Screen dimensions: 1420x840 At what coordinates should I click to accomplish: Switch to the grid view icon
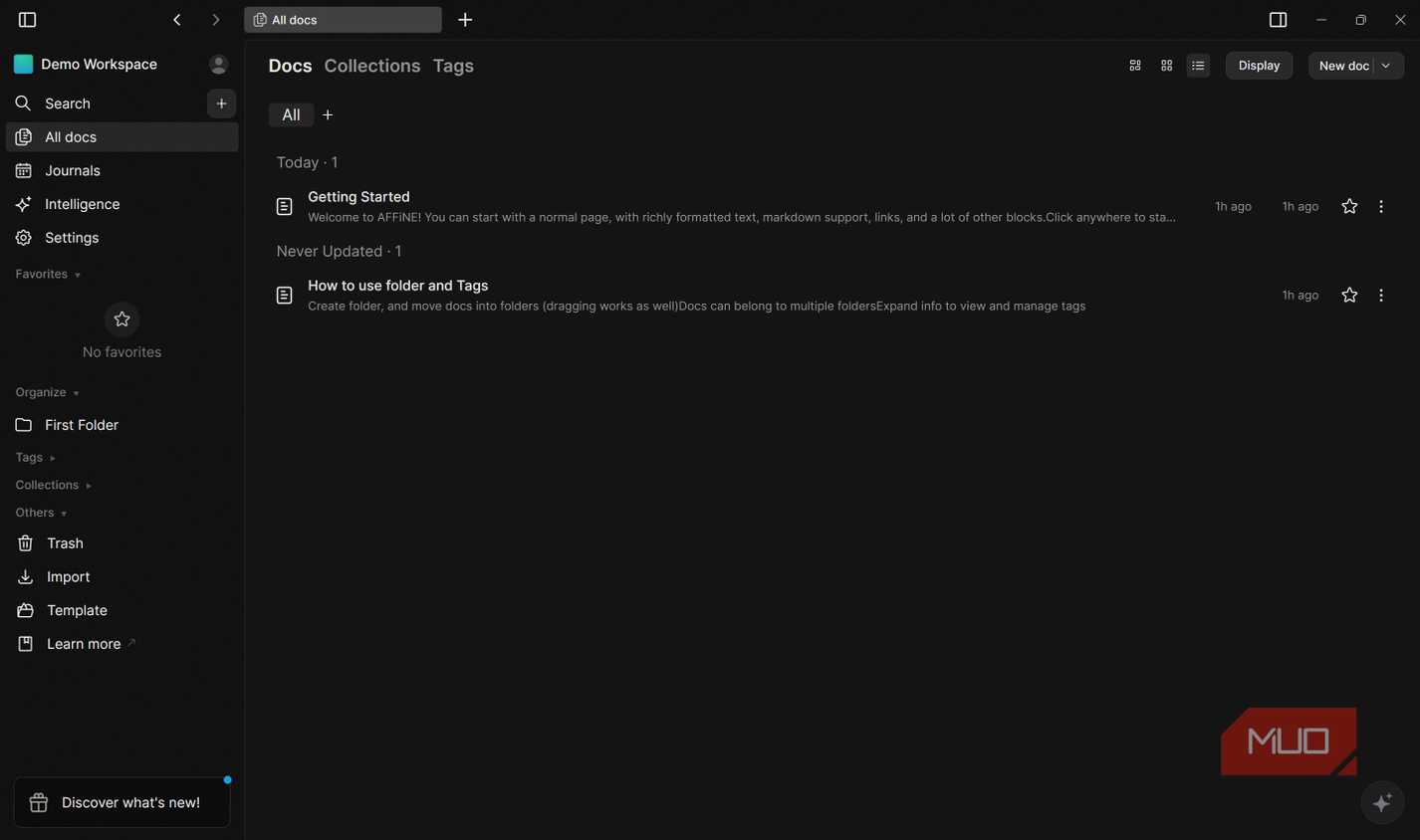[1166, 66]
